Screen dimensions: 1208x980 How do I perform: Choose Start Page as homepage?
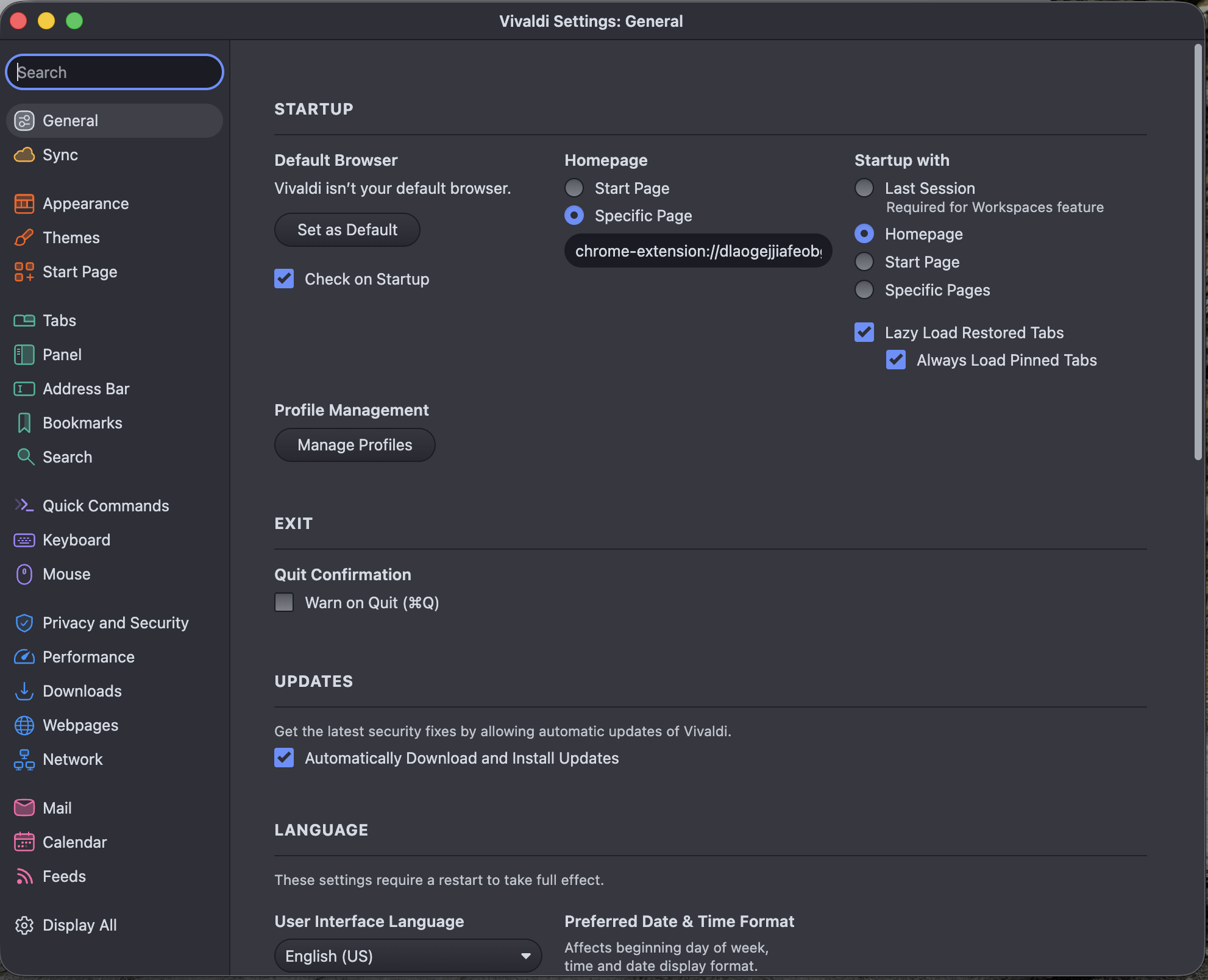coord(574,188)
